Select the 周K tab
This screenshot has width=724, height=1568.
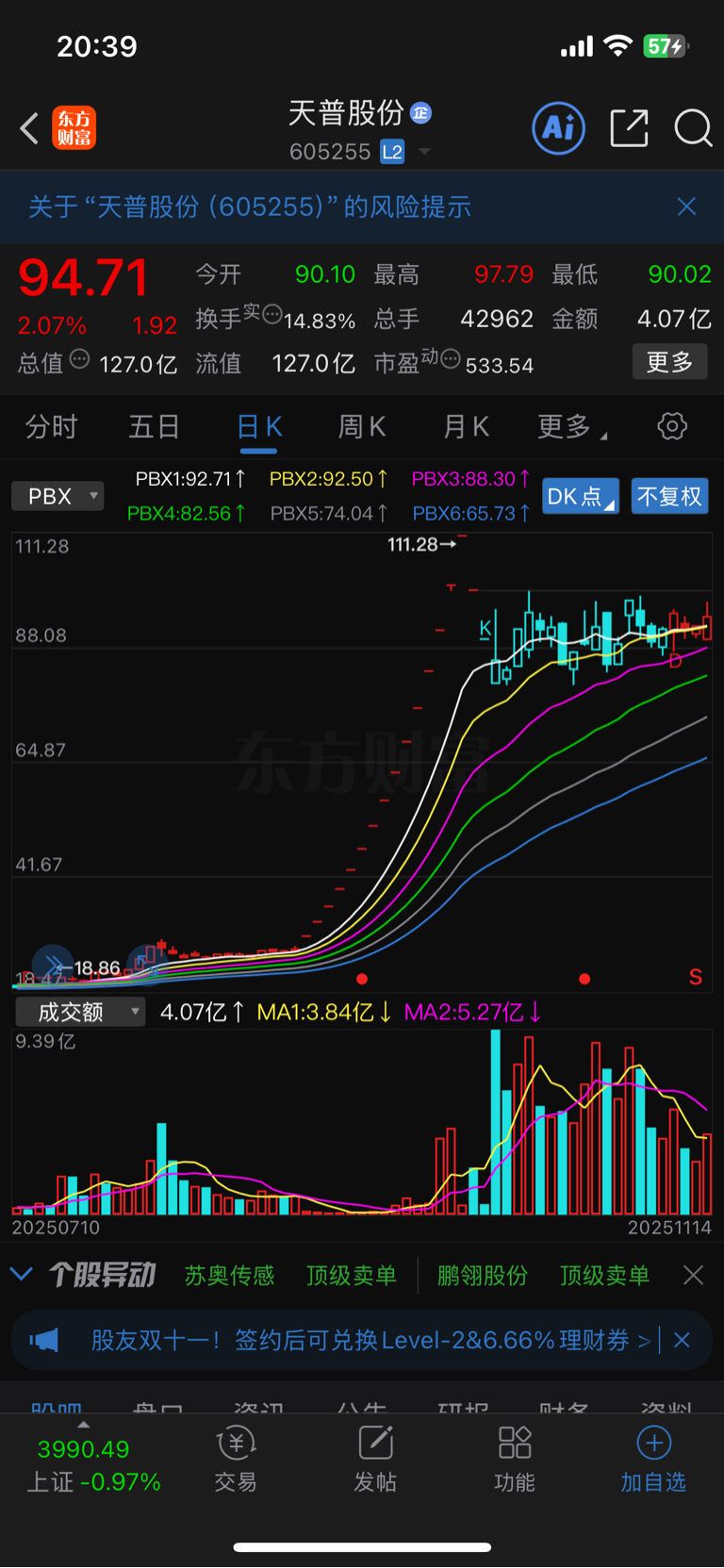[x=362, y=427]
